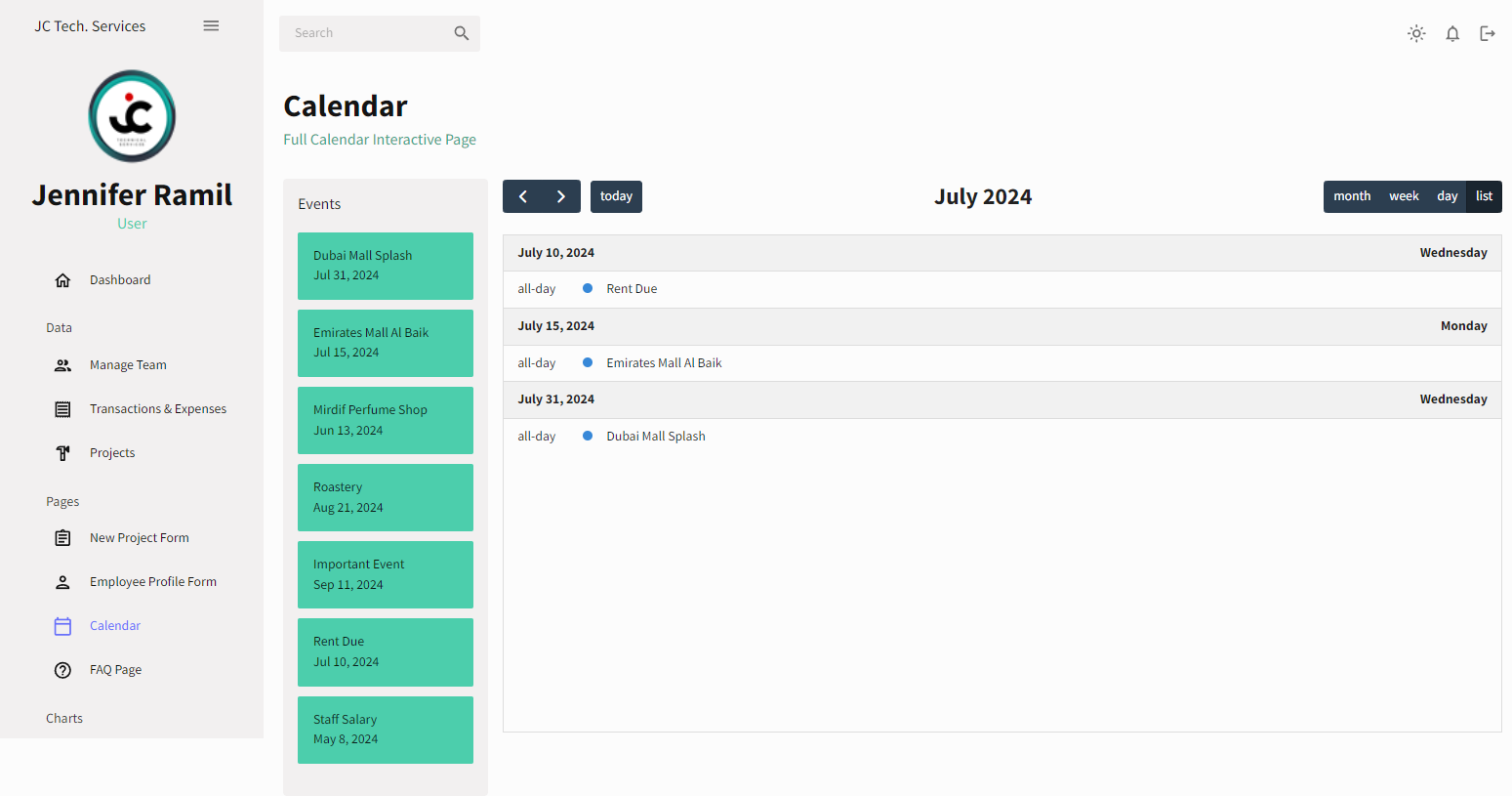Open Manage Team page

(x=128, y=365)
